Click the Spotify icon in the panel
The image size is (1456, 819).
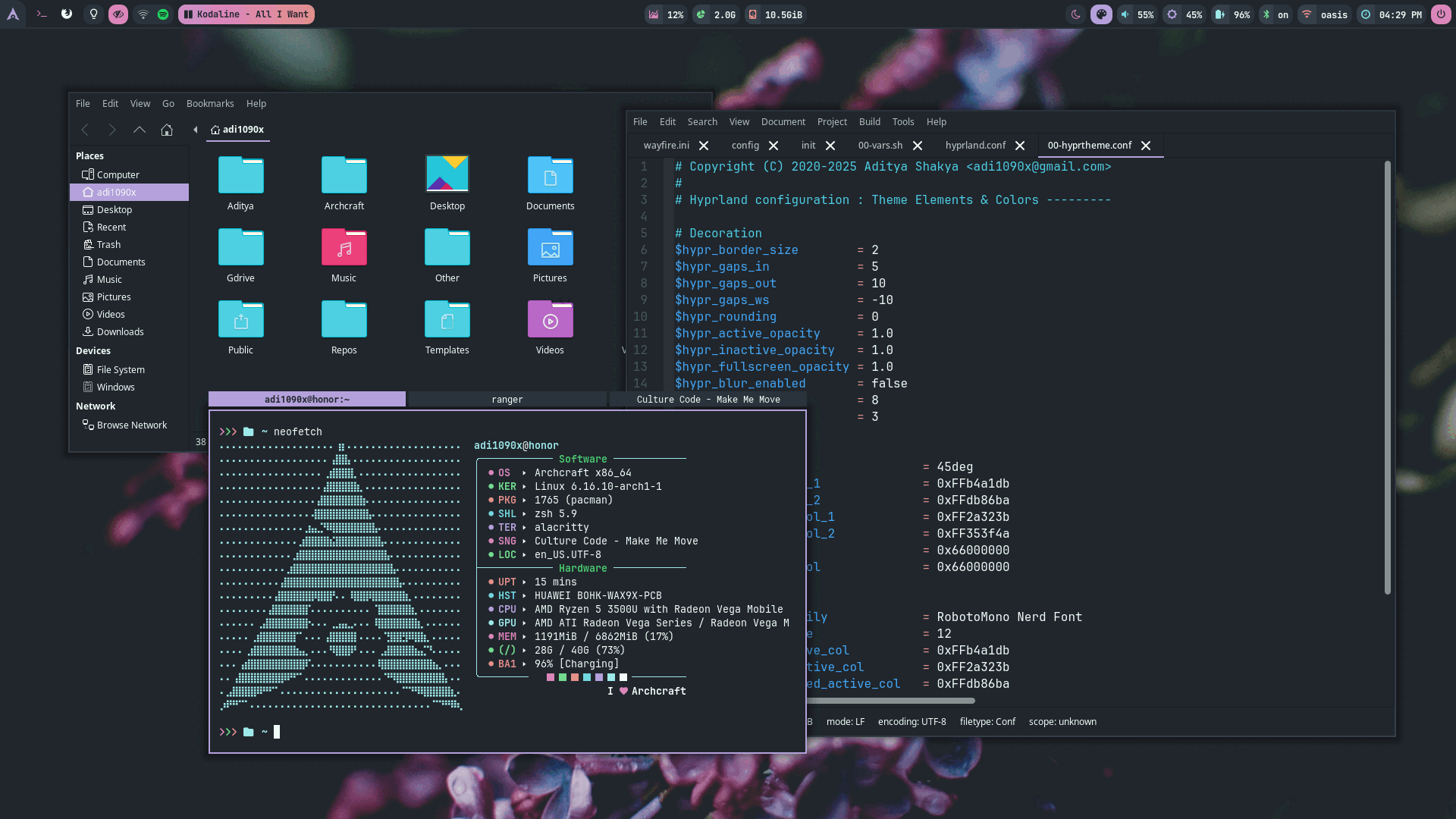click(163, 14)
